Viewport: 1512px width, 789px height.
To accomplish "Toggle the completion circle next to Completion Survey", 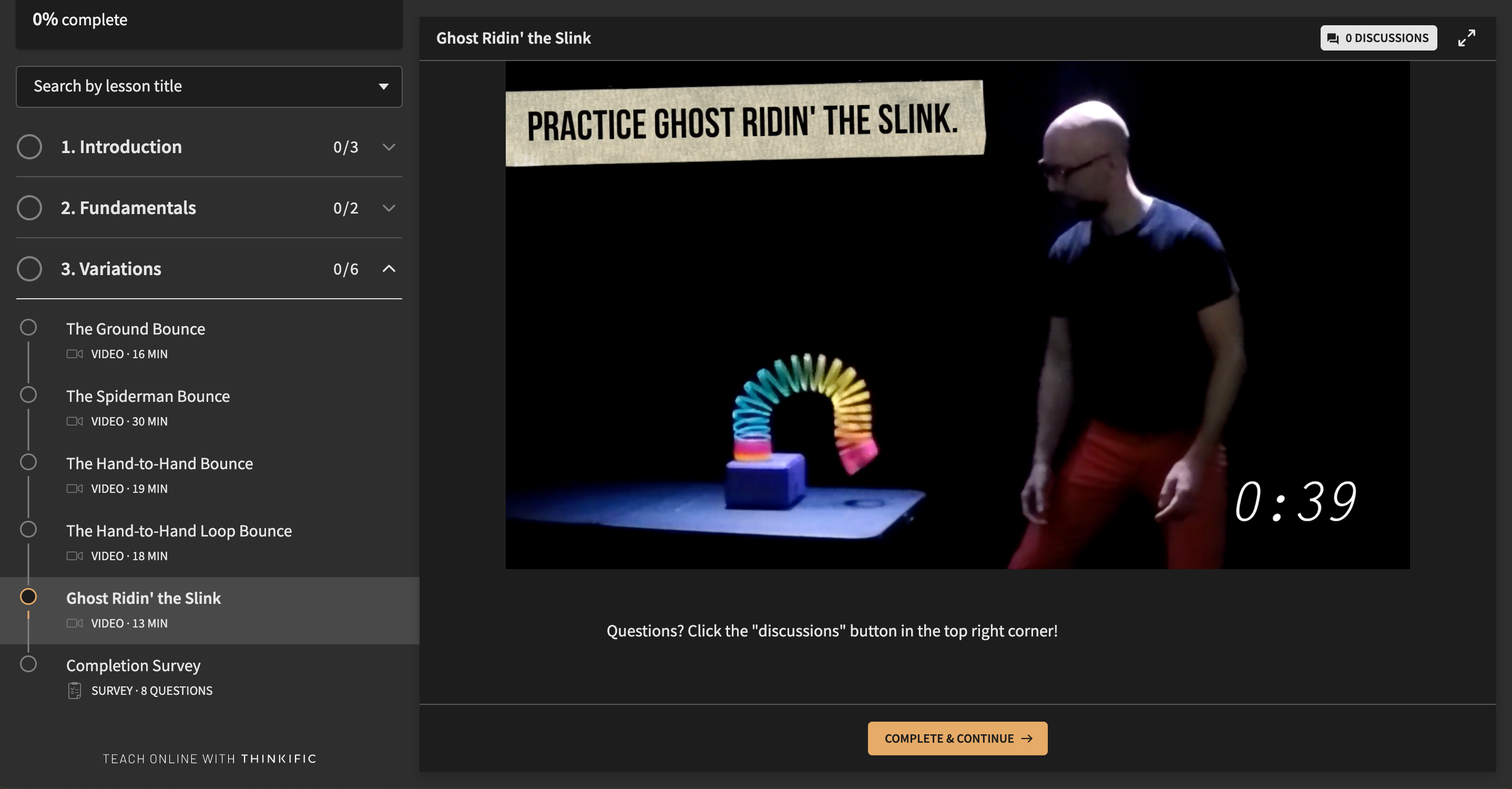I will click(29, 664).
